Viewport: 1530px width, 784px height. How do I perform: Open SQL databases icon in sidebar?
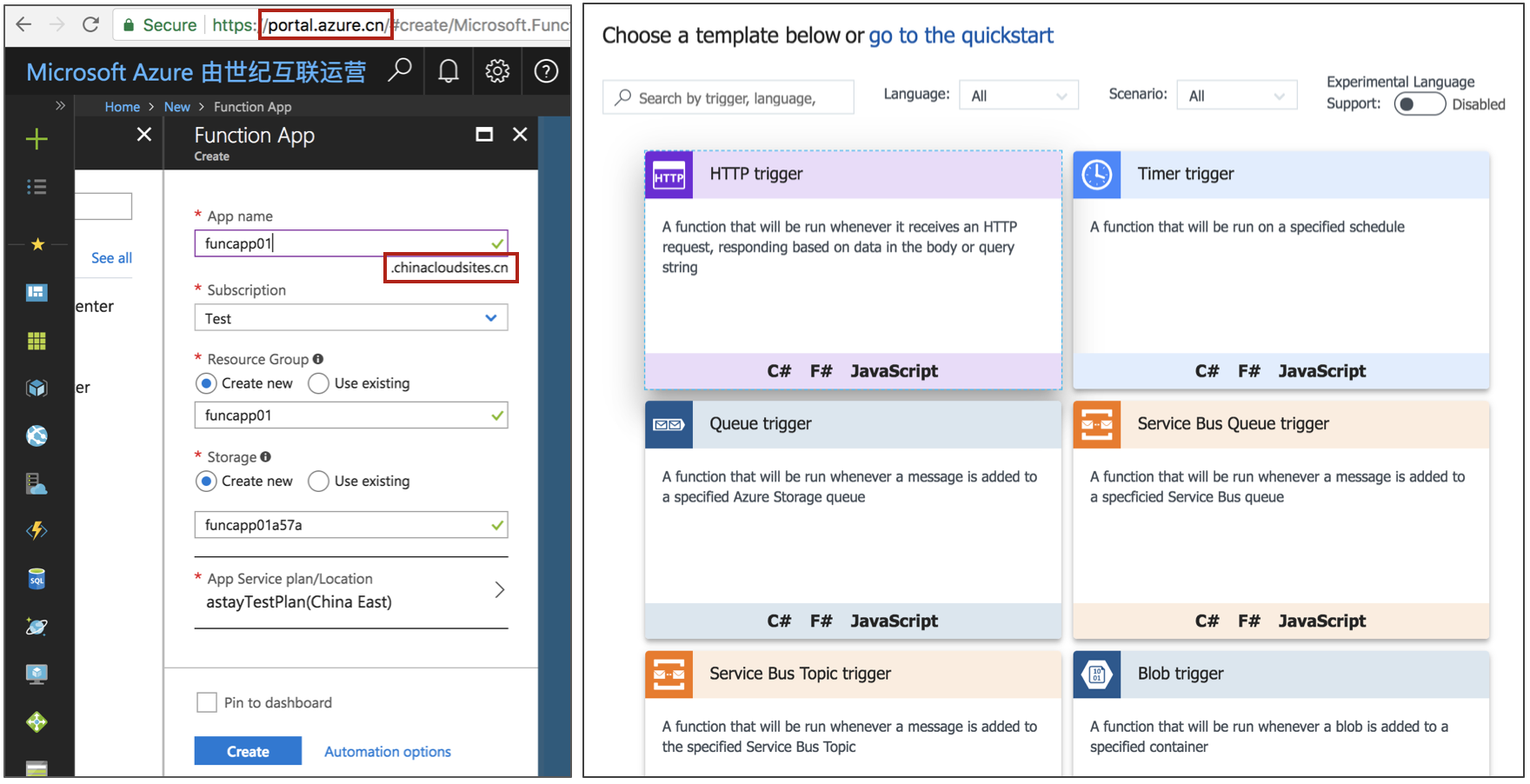pos(37,579)
